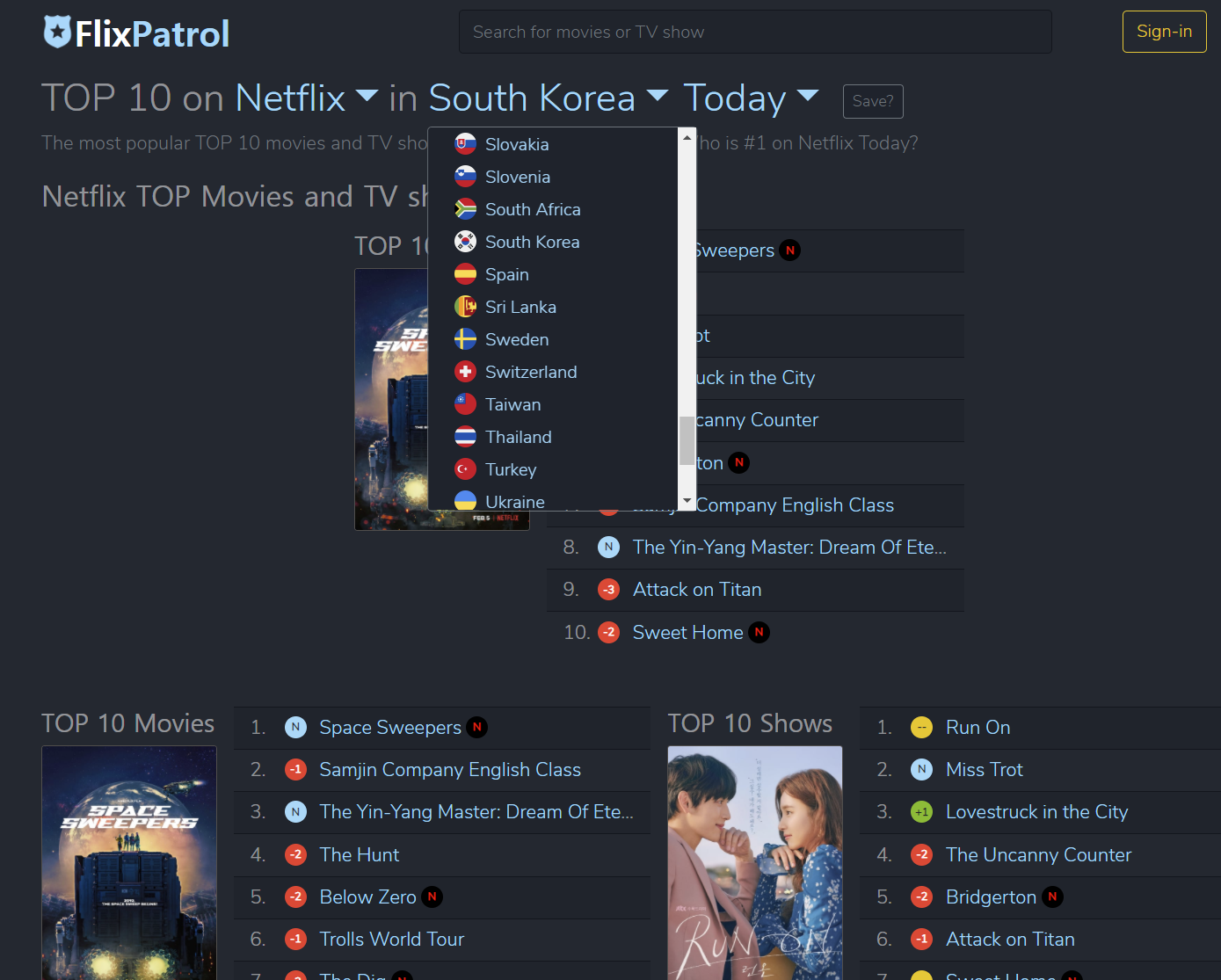Viewport: 1221px width, 980px height.
Task: Click the Space Sweepers poster under TOP 10 Movies
Action: tap(129, 863)
